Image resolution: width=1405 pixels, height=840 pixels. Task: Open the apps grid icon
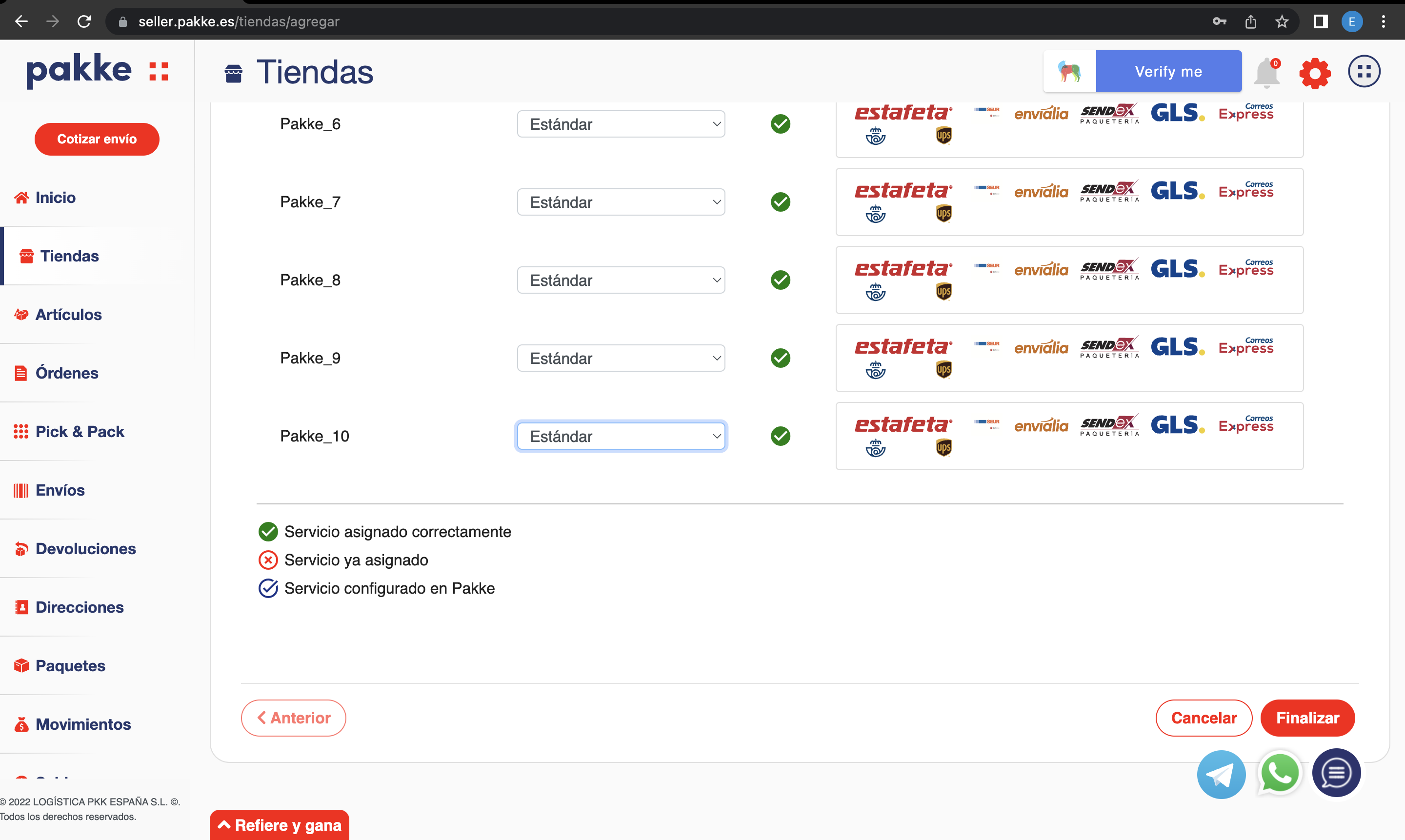pos(1364,71)
